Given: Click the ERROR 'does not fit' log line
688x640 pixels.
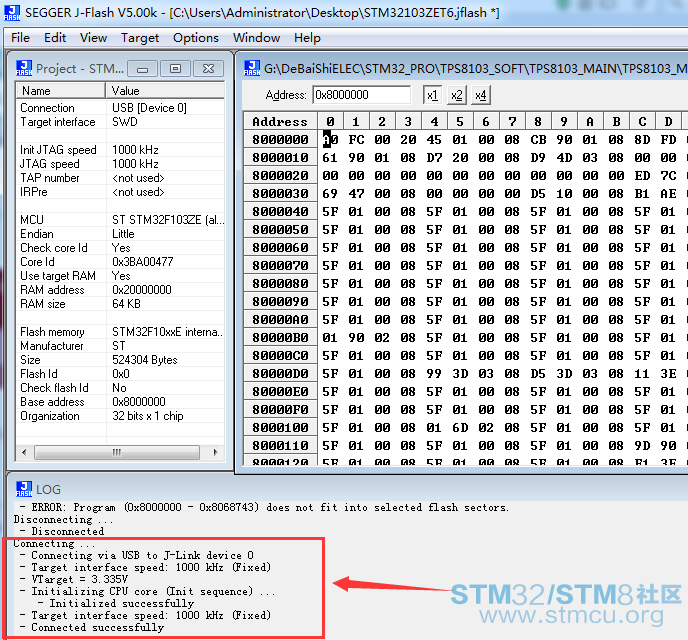Looking at the screenshot, I should 264,508.
